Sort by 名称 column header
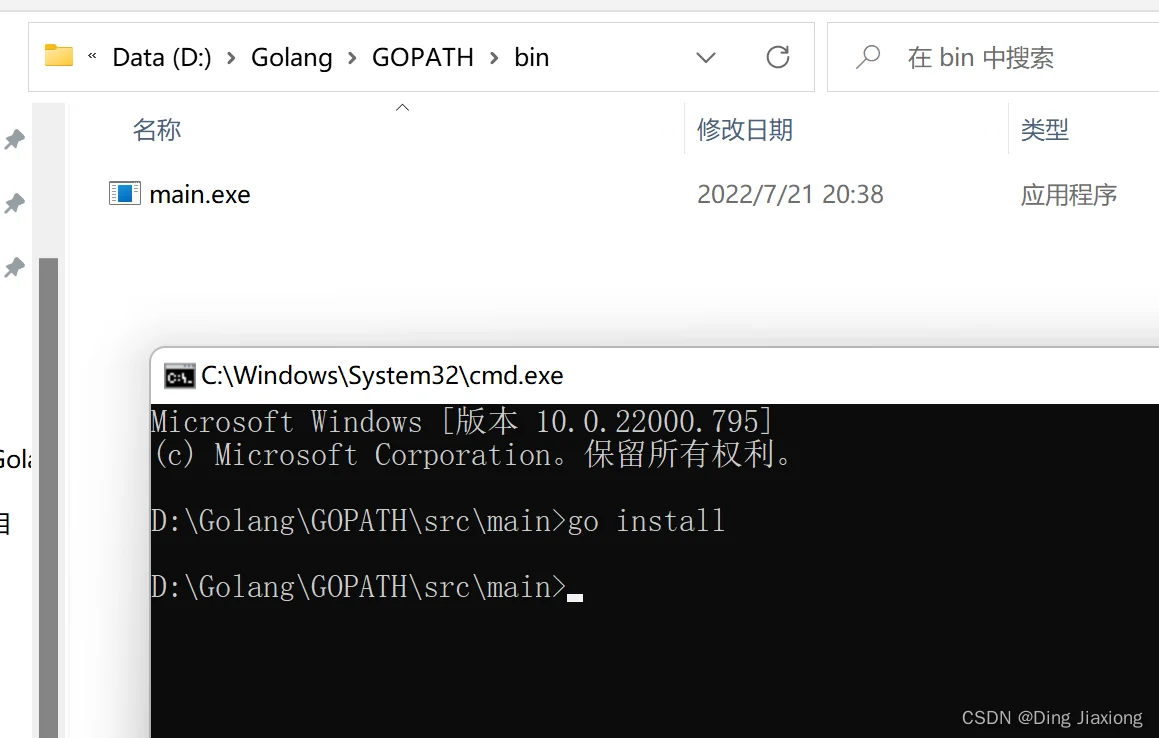This screenshot has height=738, width=1159. tap(157, 130)
